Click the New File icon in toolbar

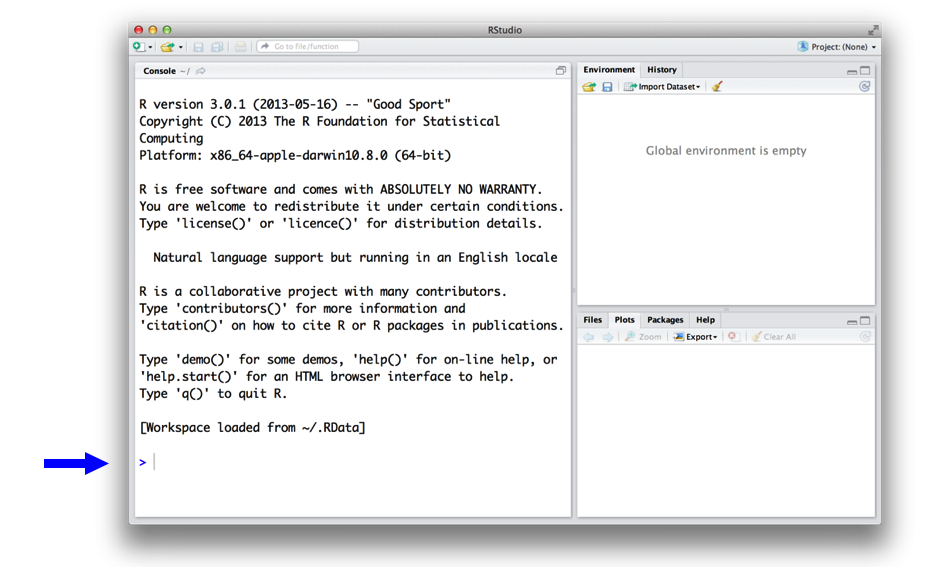coord(138,47)
